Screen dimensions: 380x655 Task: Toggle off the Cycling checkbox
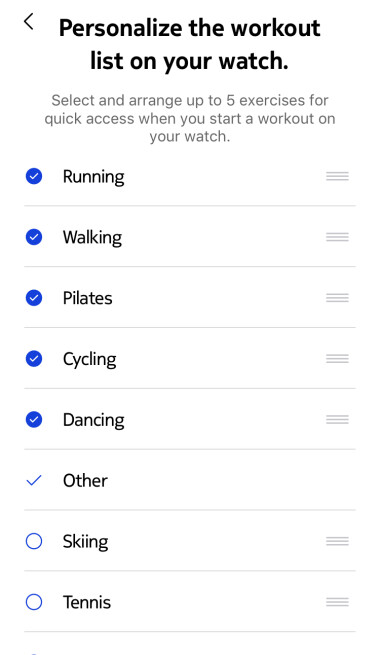(x=34, y=359)
